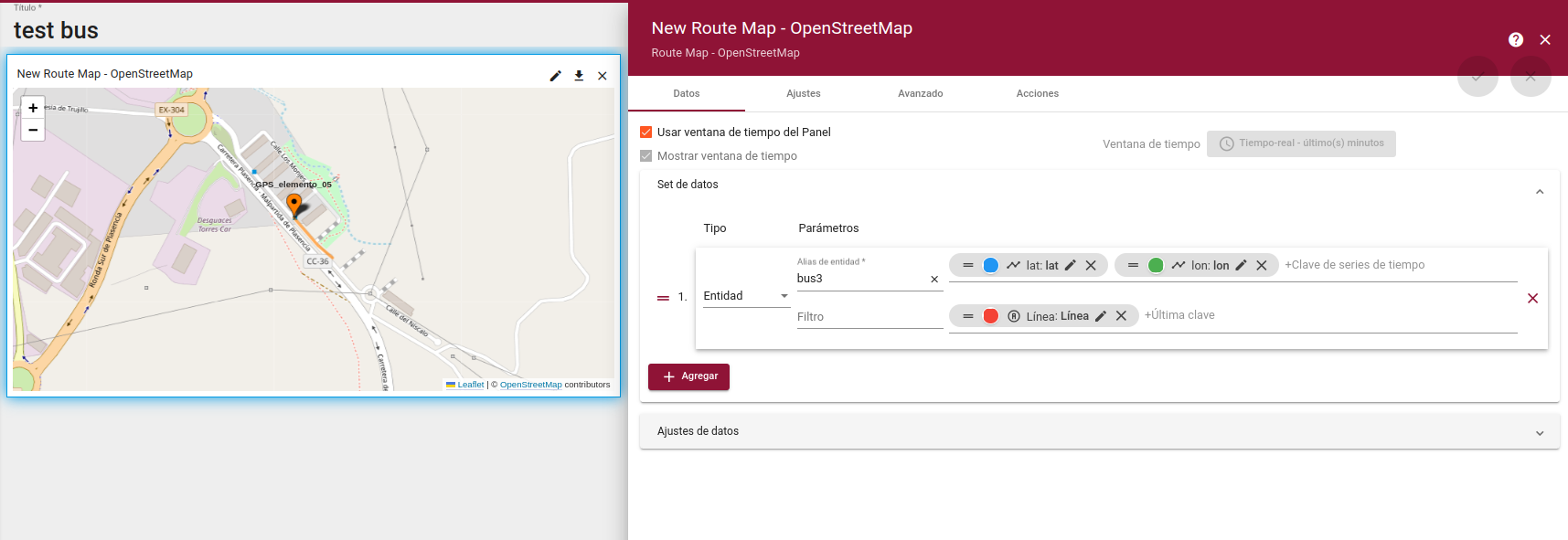
Task: Click the attribute icon in Línea chip
Action: point(1013,316)
